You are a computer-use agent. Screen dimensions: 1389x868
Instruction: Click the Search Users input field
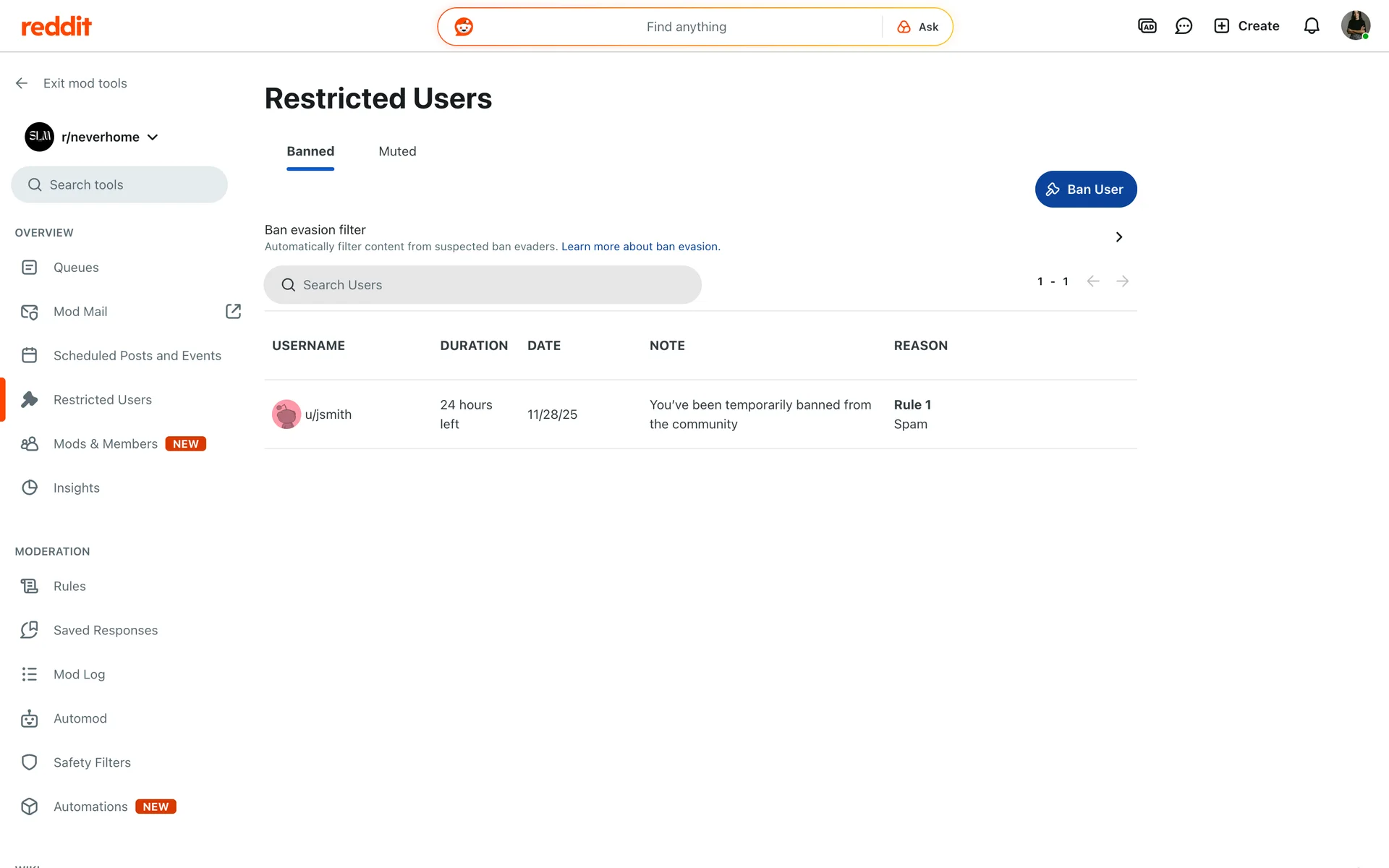483,285
